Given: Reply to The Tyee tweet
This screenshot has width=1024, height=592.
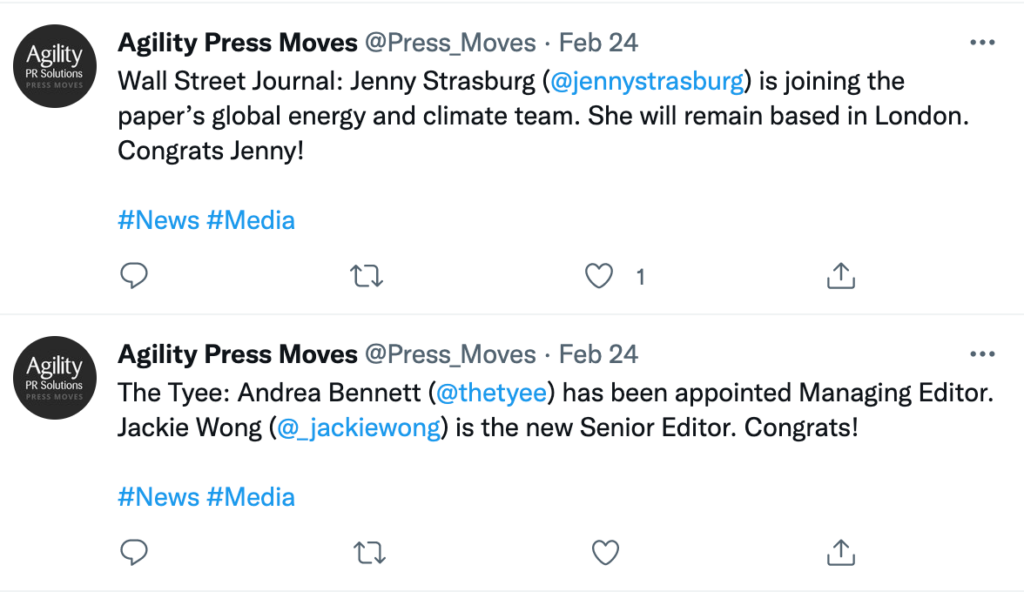Looking at the screenshot, I should tap(134, 551).
